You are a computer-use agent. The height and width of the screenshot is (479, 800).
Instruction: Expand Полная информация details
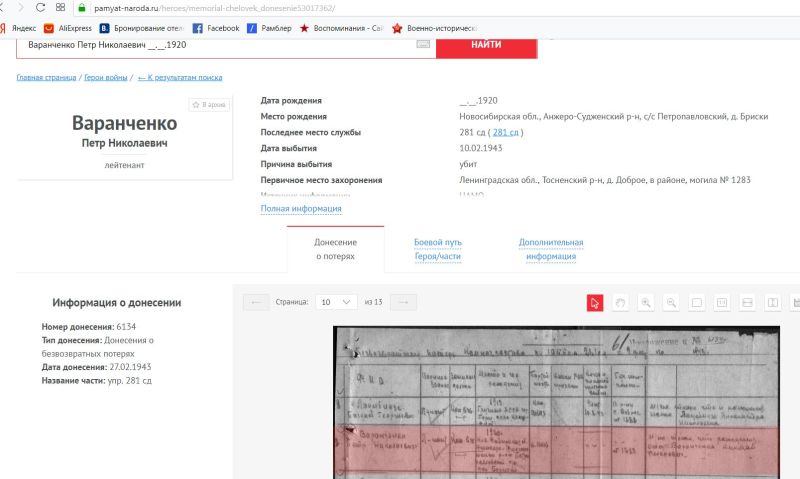tap(301, 208)
